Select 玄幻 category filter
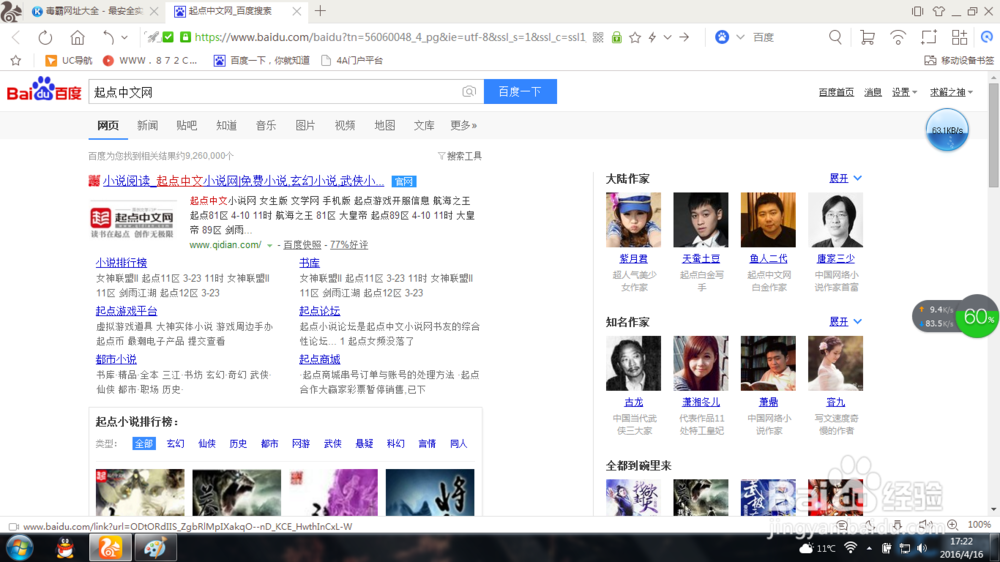 pyautogui.click(x=175, y=443)
